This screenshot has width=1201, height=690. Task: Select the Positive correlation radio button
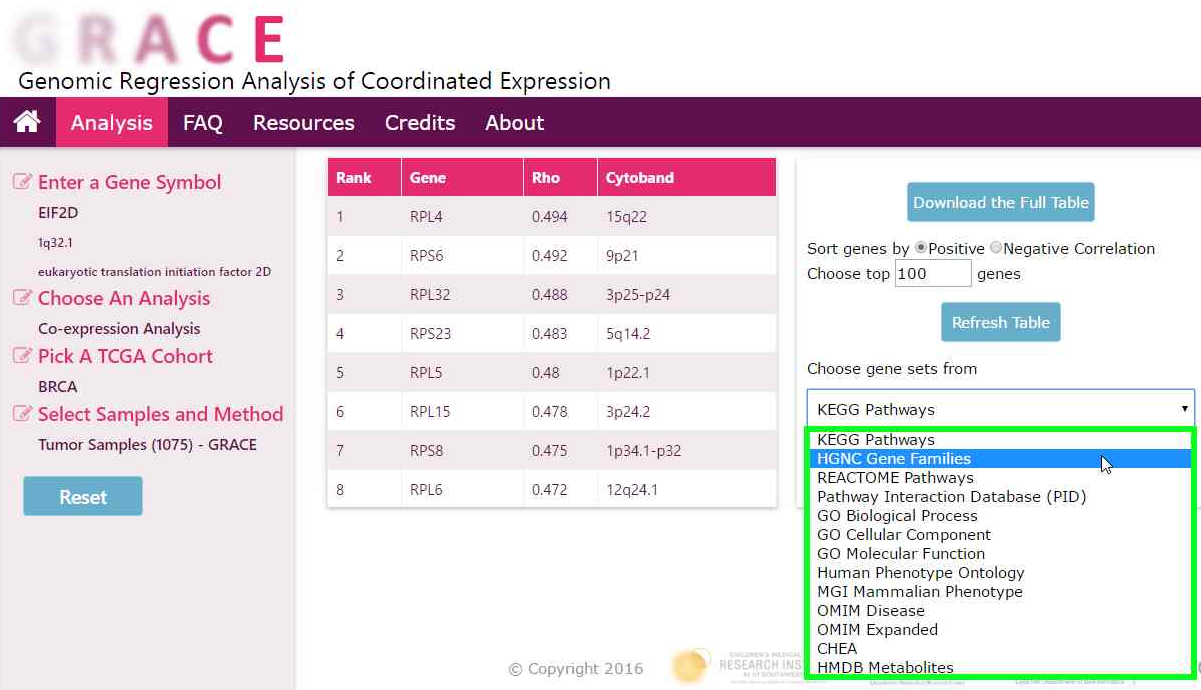(920, 248)
